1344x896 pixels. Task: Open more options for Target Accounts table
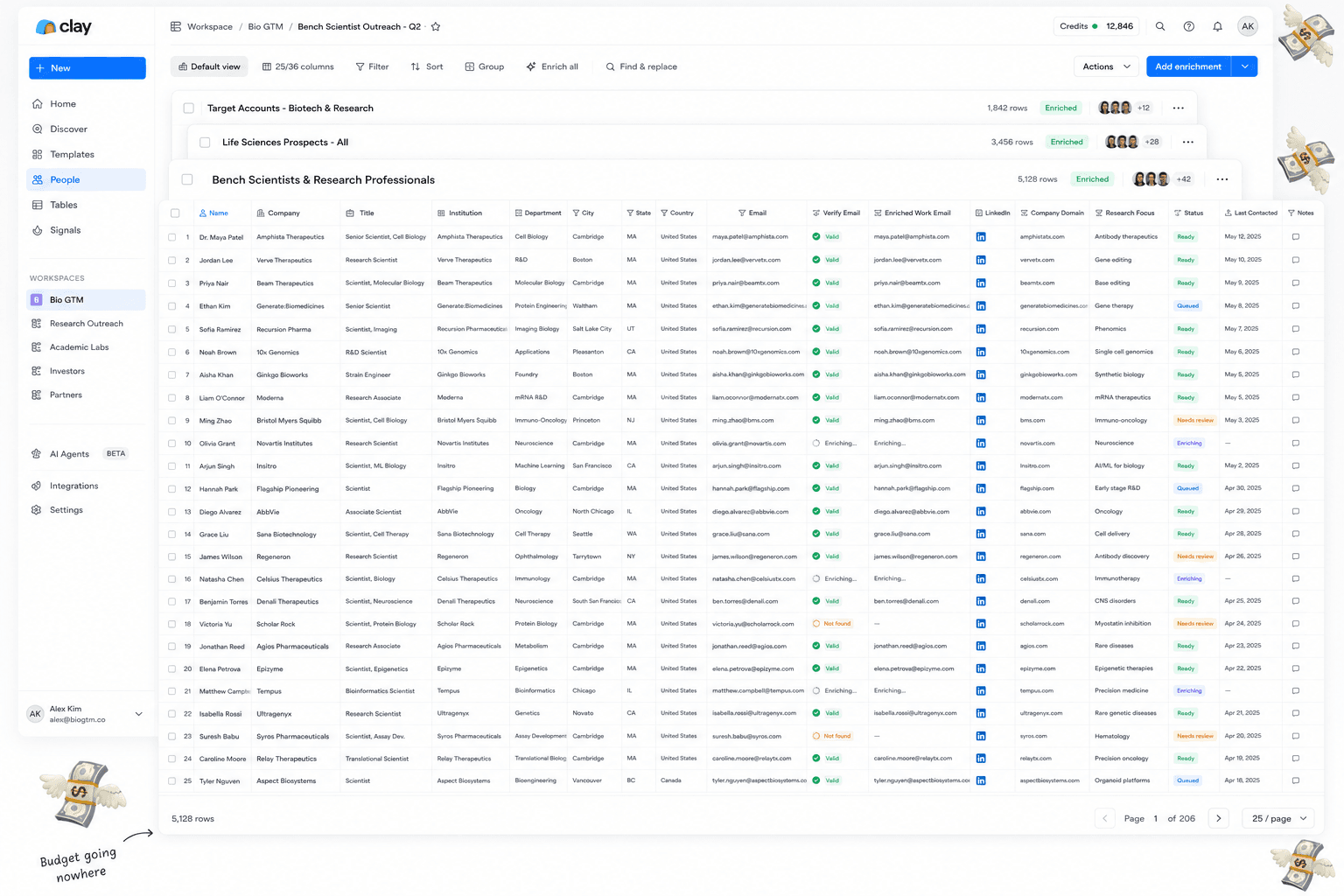coord(1179,108)
